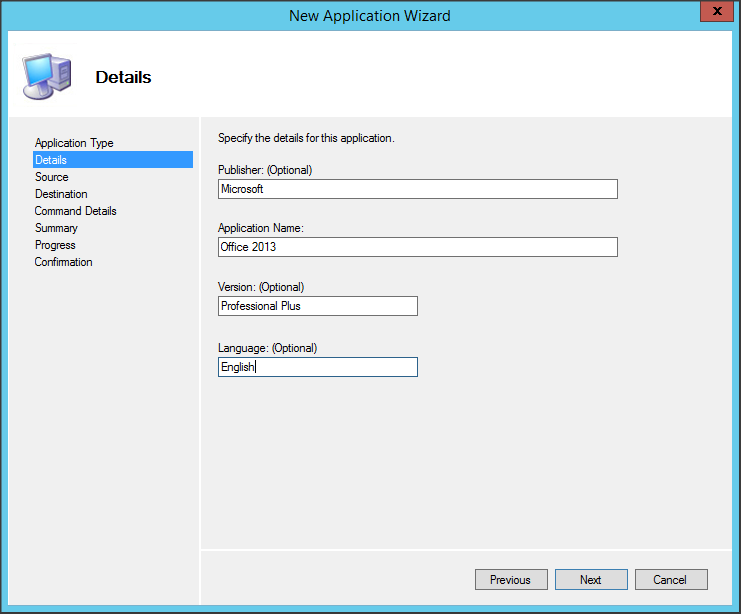Select Application Type step in sidebar

click(x=74, y=143)
